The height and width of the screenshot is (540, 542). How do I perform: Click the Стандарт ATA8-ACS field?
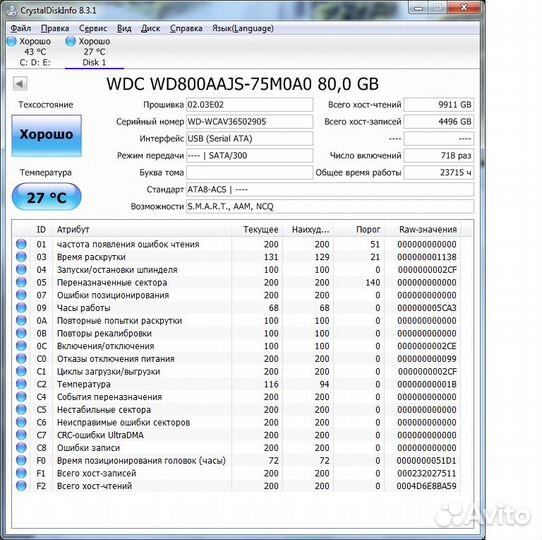click(330, 189)
